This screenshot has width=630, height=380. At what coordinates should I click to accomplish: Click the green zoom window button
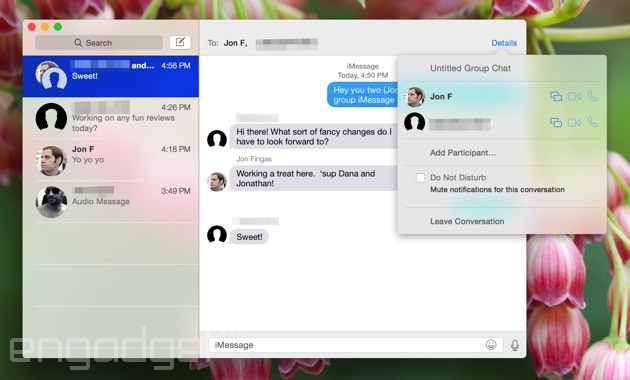(x=58, y=27)
